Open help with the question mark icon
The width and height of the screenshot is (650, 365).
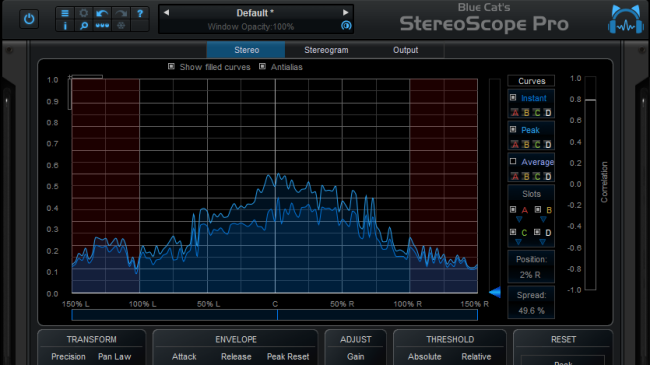click(140, 13)
